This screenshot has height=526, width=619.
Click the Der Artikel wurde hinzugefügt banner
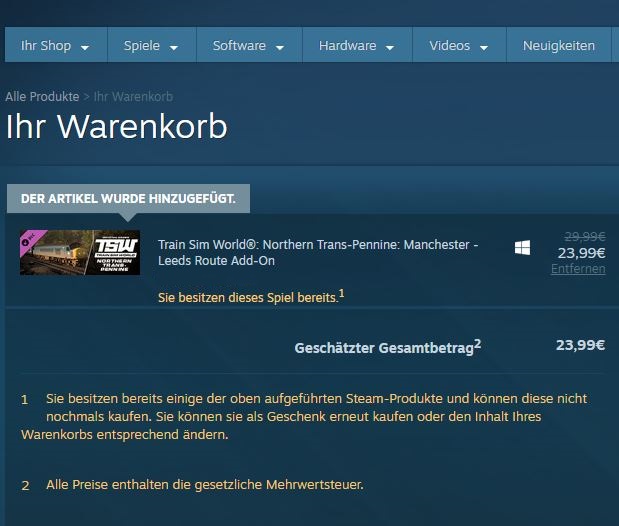click(x=128, y=198)
